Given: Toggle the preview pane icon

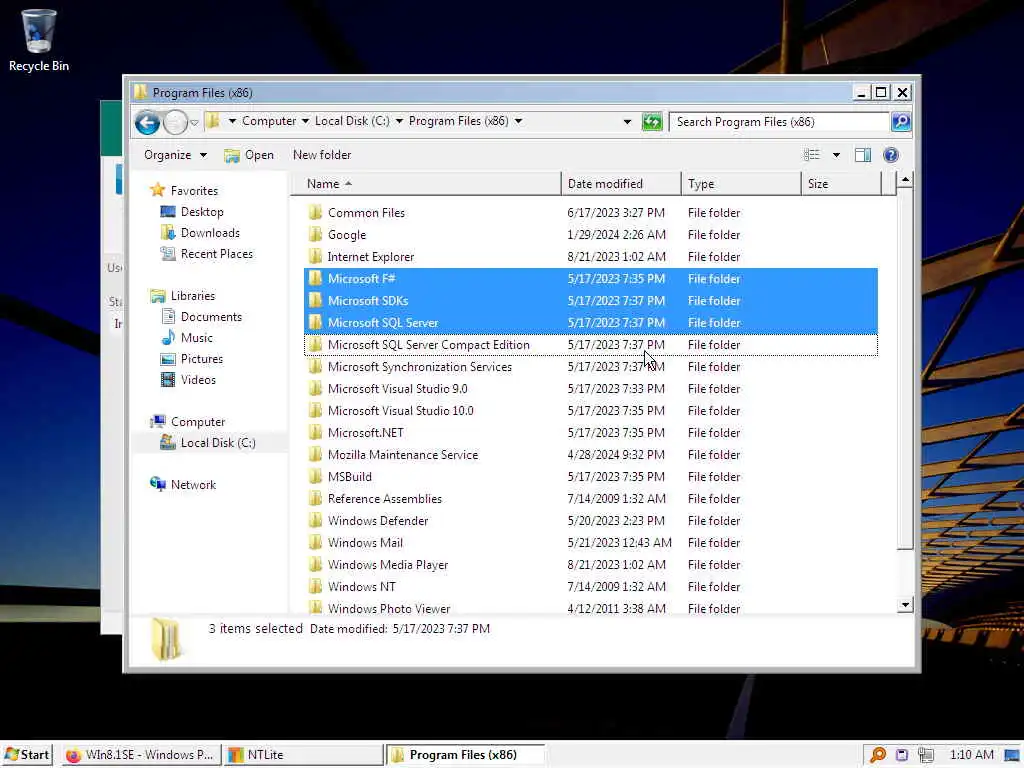Looking at the screenshot, I should (863, 155).
